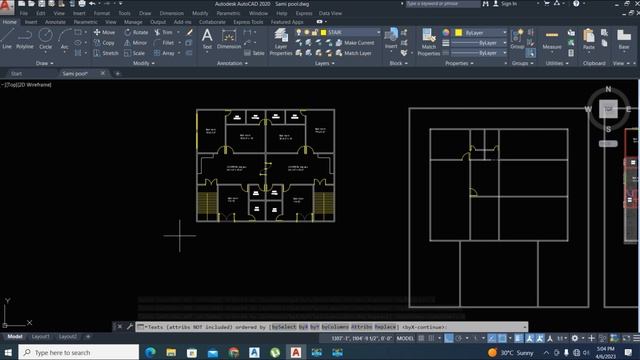The width and height of the screenshot is (640, 360).
Task: Activate the Fillet command
Action: (x=164, y=43)
